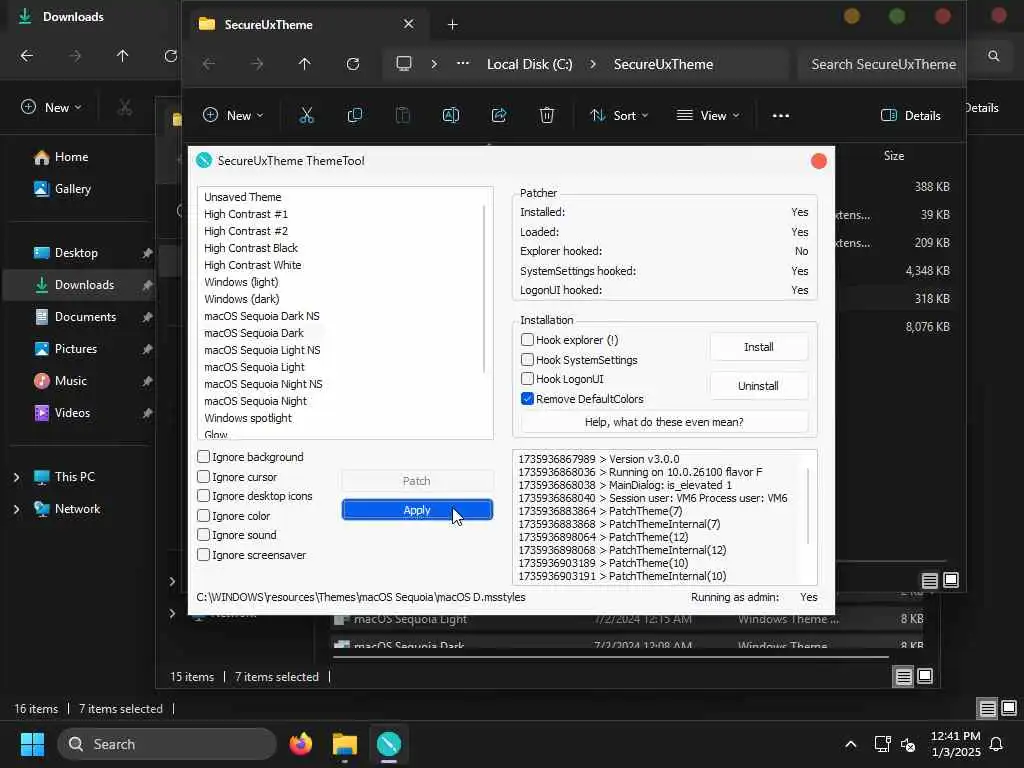Click the Cut icon in SecureUxTheme toolbar
The width and height of the screenshot is (1024, 768).
pos(306,116)
